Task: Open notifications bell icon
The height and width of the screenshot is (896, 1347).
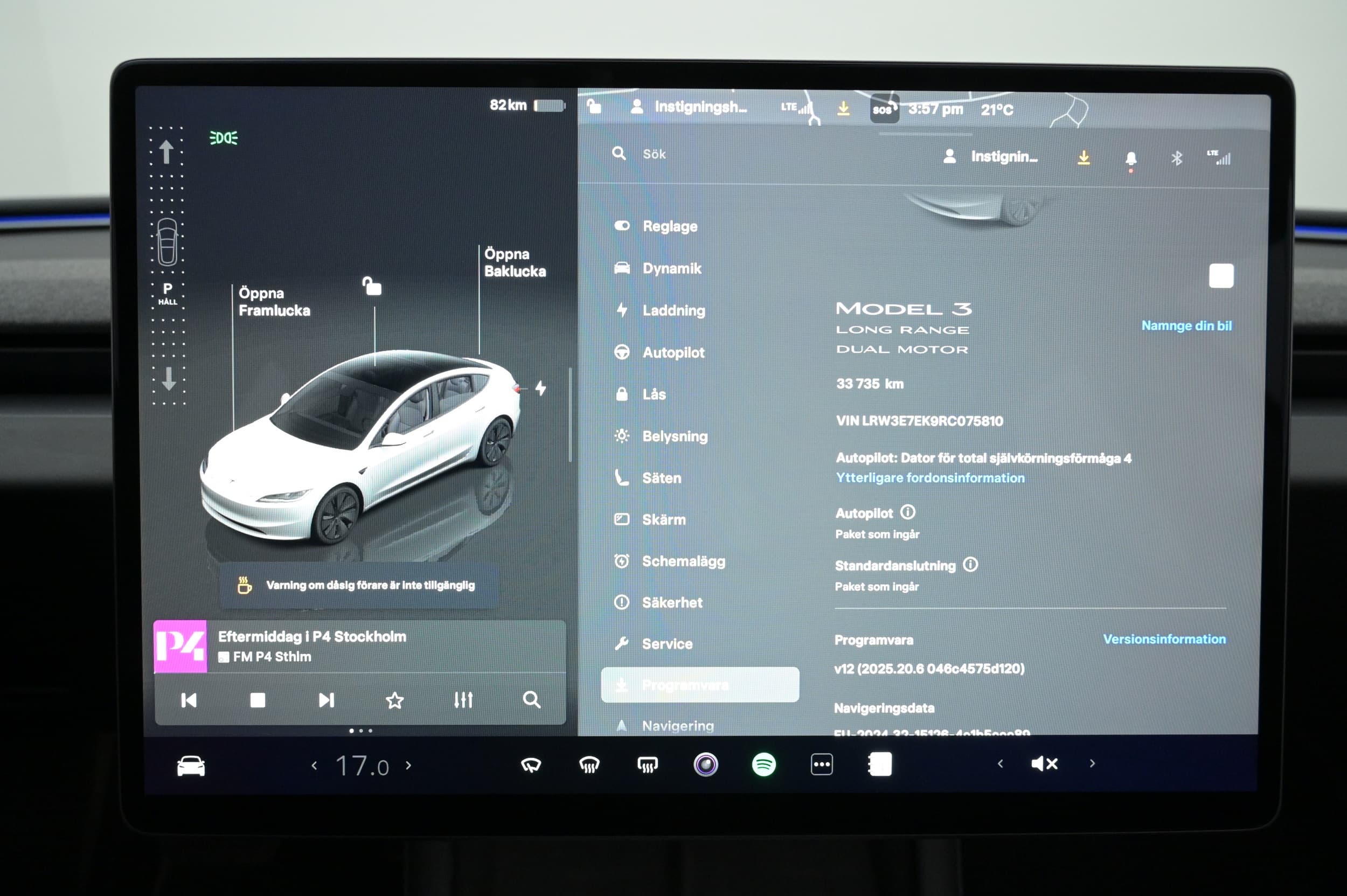Action: (1130, 159)
